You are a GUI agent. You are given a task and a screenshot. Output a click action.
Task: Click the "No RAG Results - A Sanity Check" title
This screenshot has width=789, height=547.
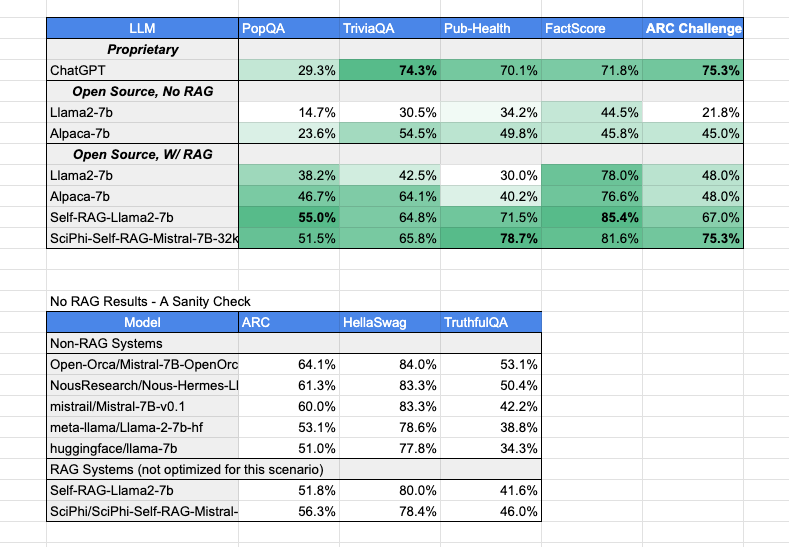coord(150,301)
